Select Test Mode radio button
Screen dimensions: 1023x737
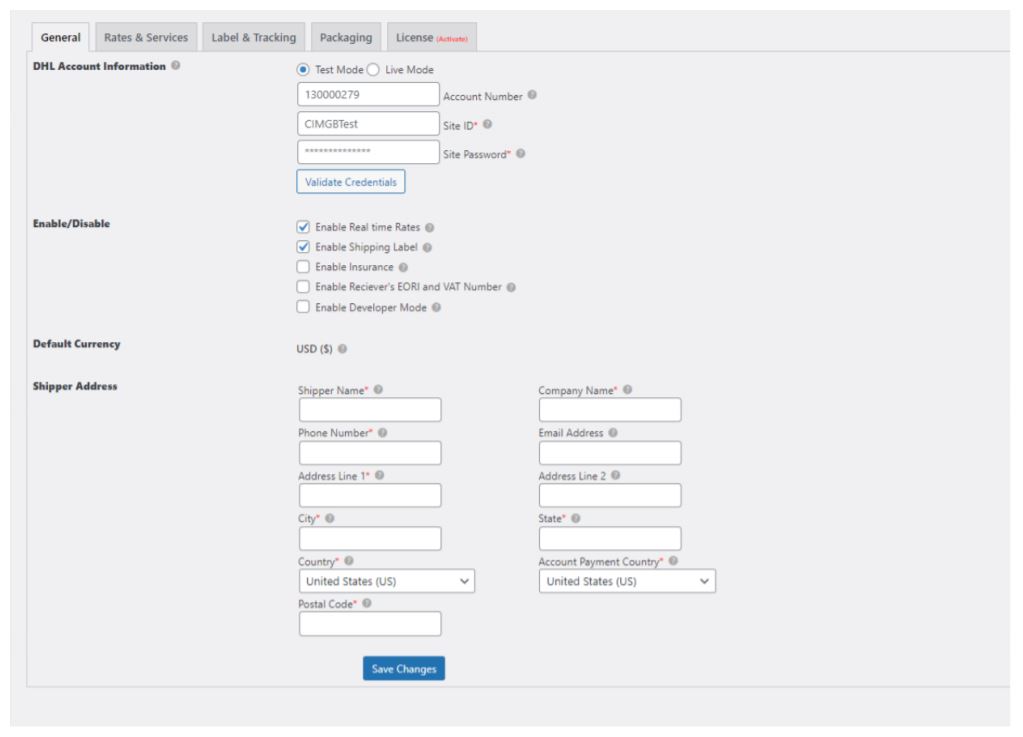pos(303,69)
